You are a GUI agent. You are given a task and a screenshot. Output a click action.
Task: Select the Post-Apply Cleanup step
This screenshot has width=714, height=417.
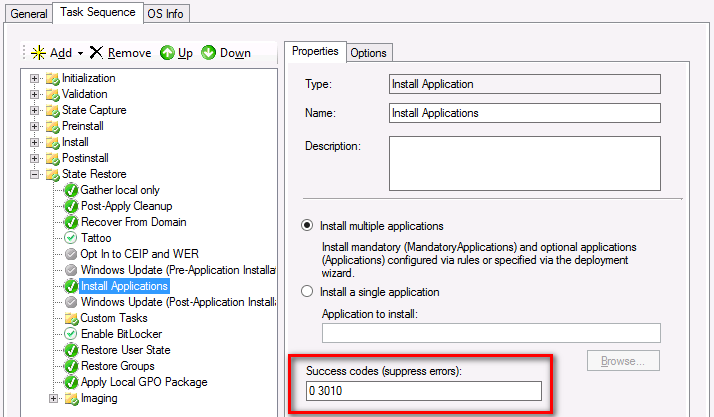coord(127,206)
